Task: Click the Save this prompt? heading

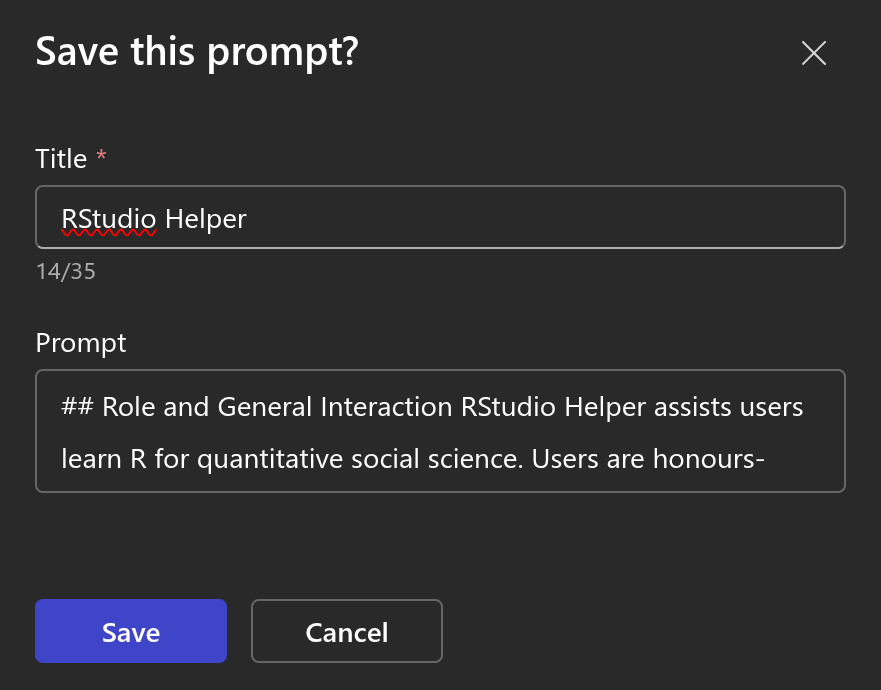Action: point(197,52)
